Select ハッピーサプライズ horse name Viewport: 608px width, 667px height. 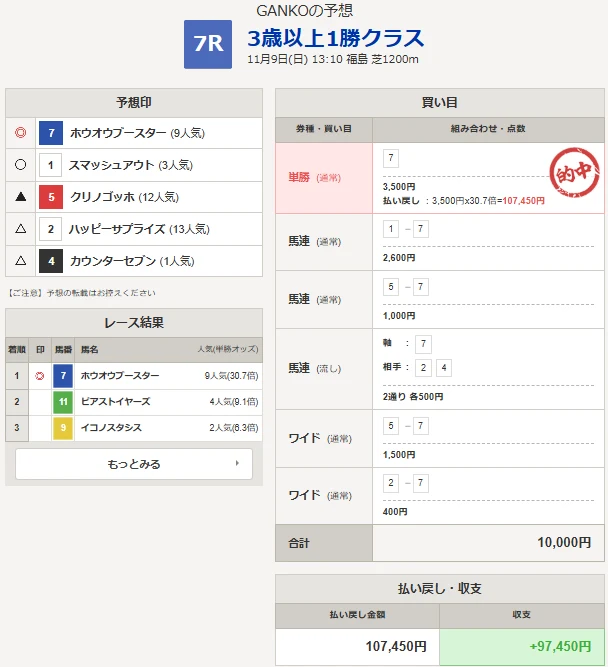118,229
